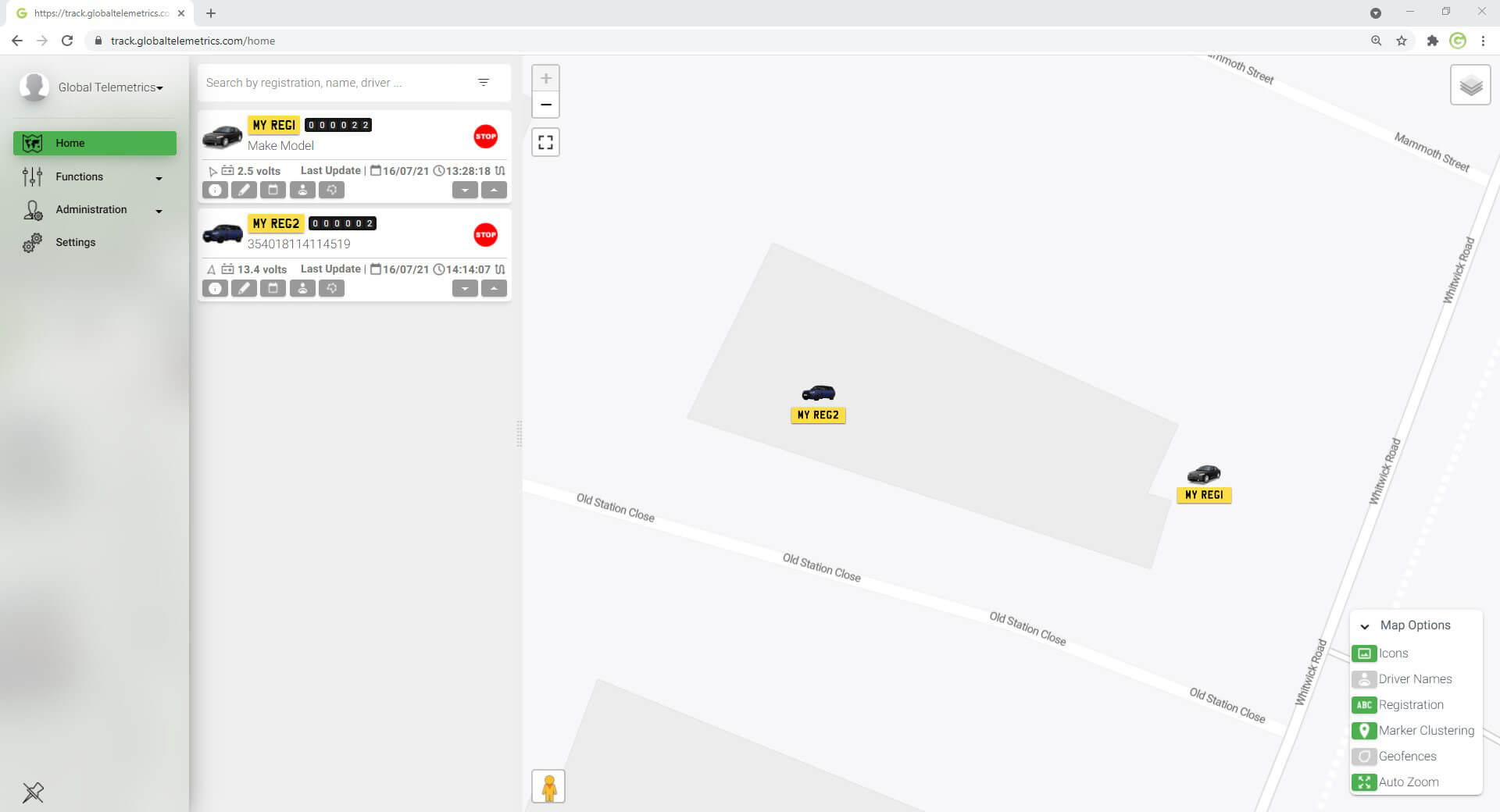Open the calendar icon on MY REG1 card
The height and width of the screenshot is (812, 1500).
[x=273, y=190]
